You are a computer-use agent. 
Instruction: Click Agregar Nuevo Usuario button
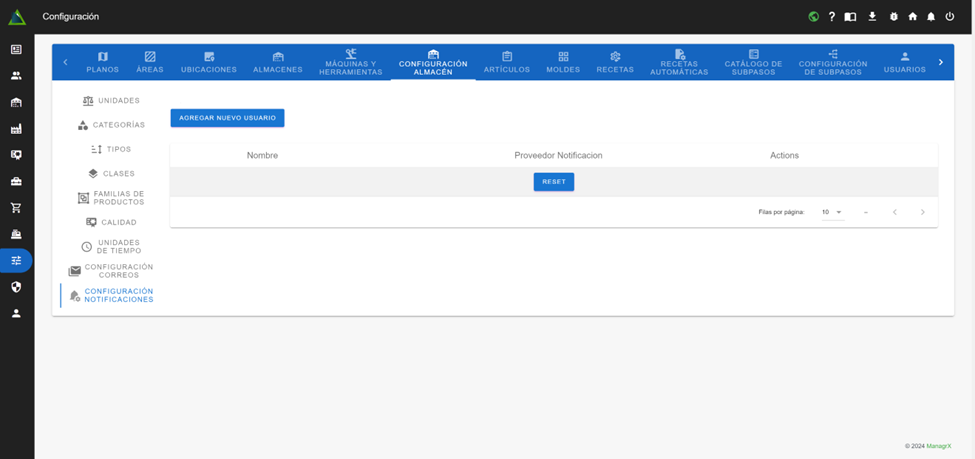[x=227, y=118]
